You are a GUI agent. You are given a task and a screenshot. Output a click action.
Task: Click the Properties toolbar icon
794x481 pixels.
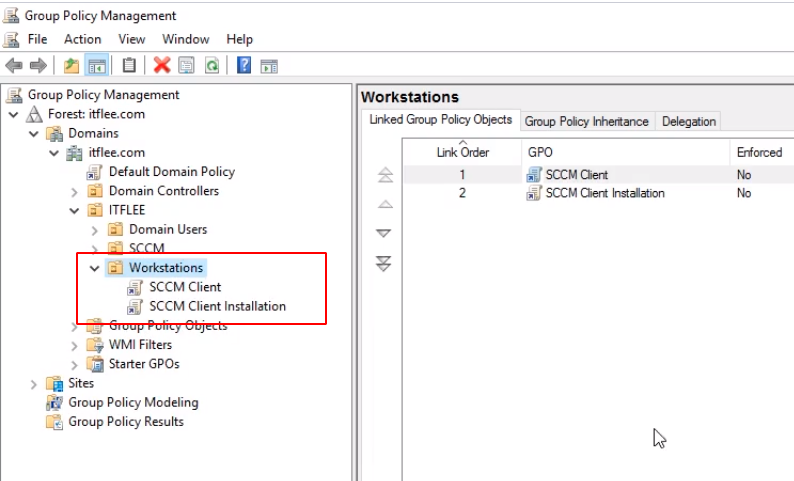186,65
